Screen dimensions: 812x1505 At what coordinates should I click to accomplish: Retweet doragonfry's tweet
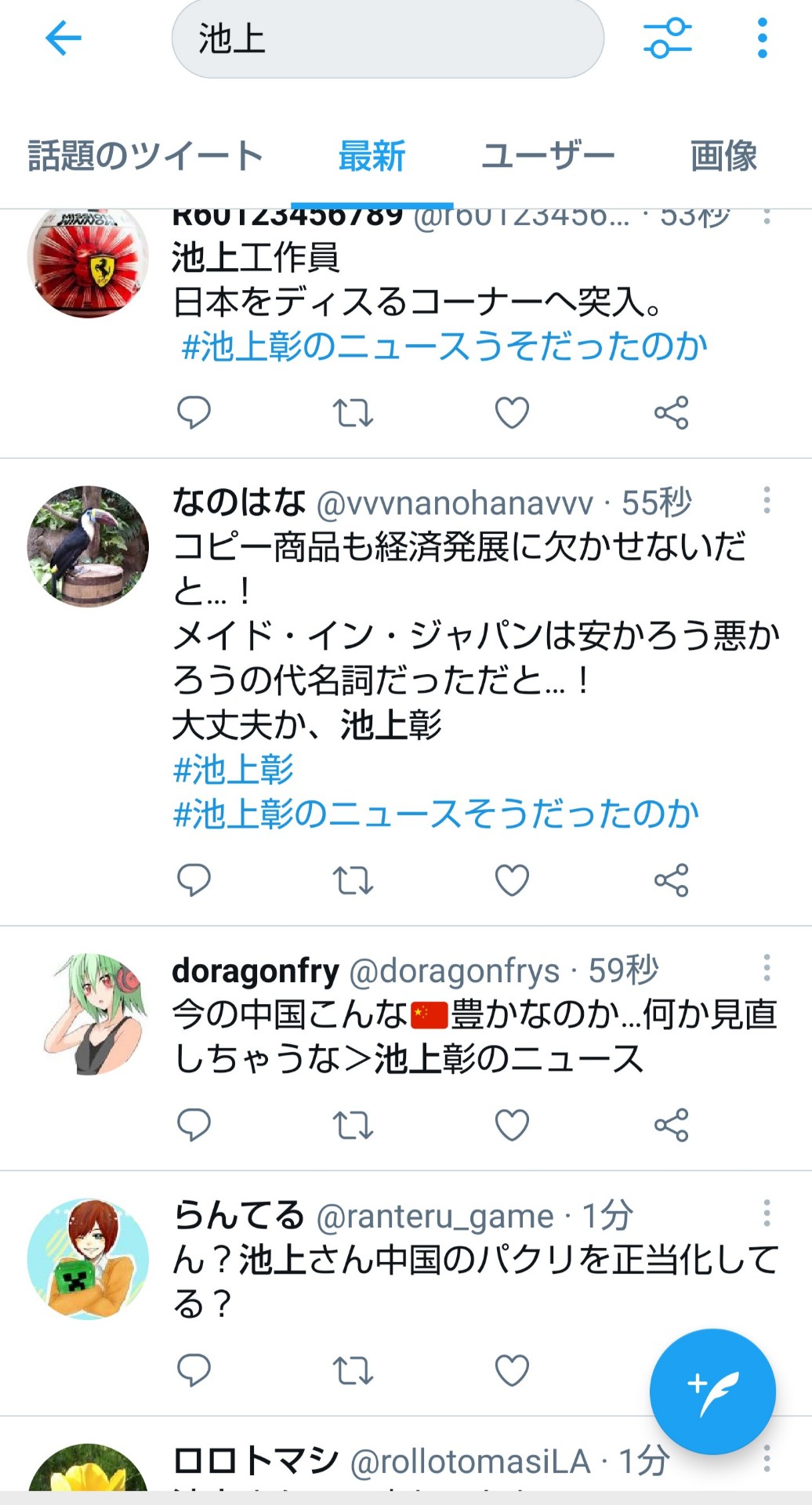point(353,1126)
